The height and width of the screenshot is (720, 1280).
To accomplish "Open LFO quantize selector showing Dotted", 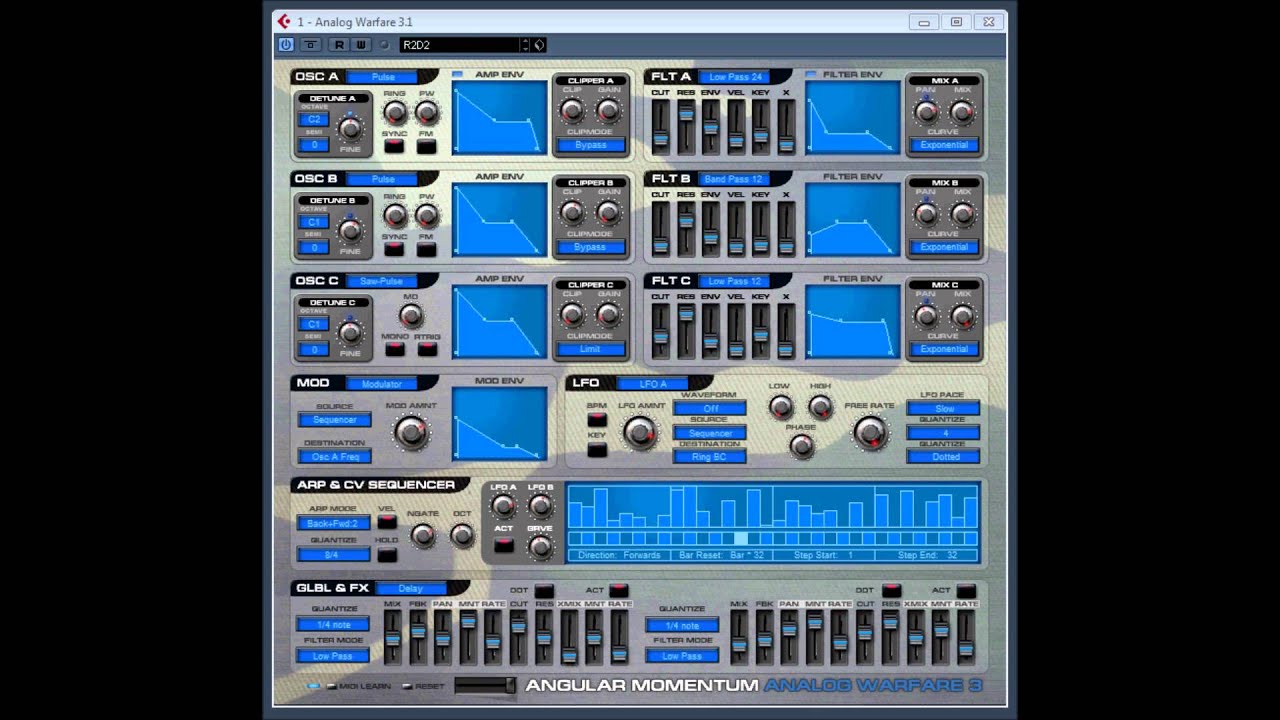I will coord(944,457).
